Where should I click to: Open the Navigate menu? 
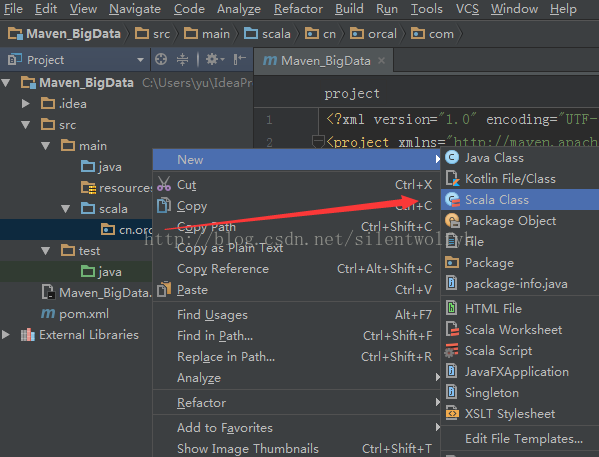coord(134,9)
